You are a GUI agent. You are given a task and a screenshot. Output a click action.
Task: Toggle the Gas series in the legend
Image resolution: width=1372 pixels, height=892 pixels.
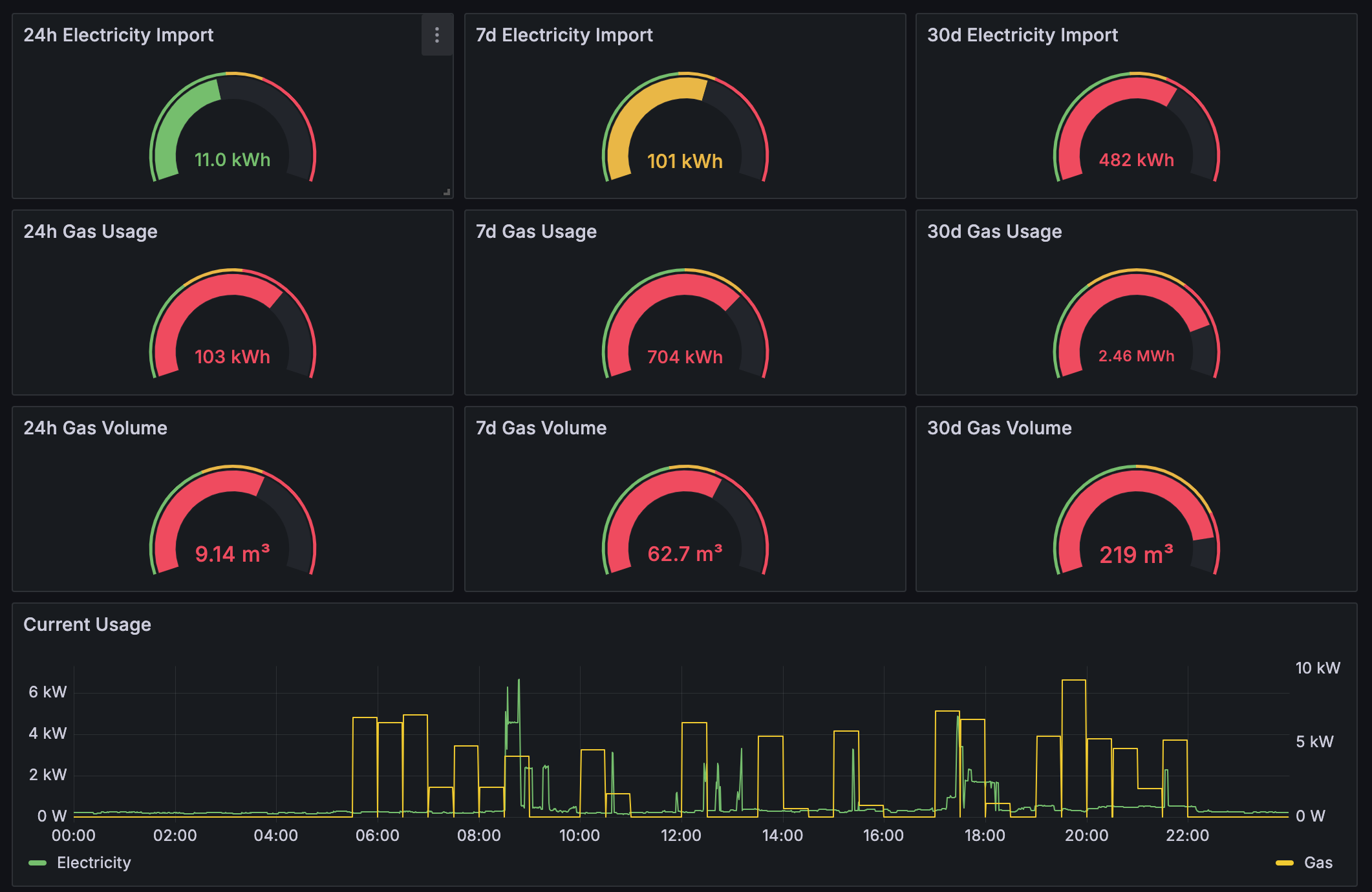[x=1318, y=862]
